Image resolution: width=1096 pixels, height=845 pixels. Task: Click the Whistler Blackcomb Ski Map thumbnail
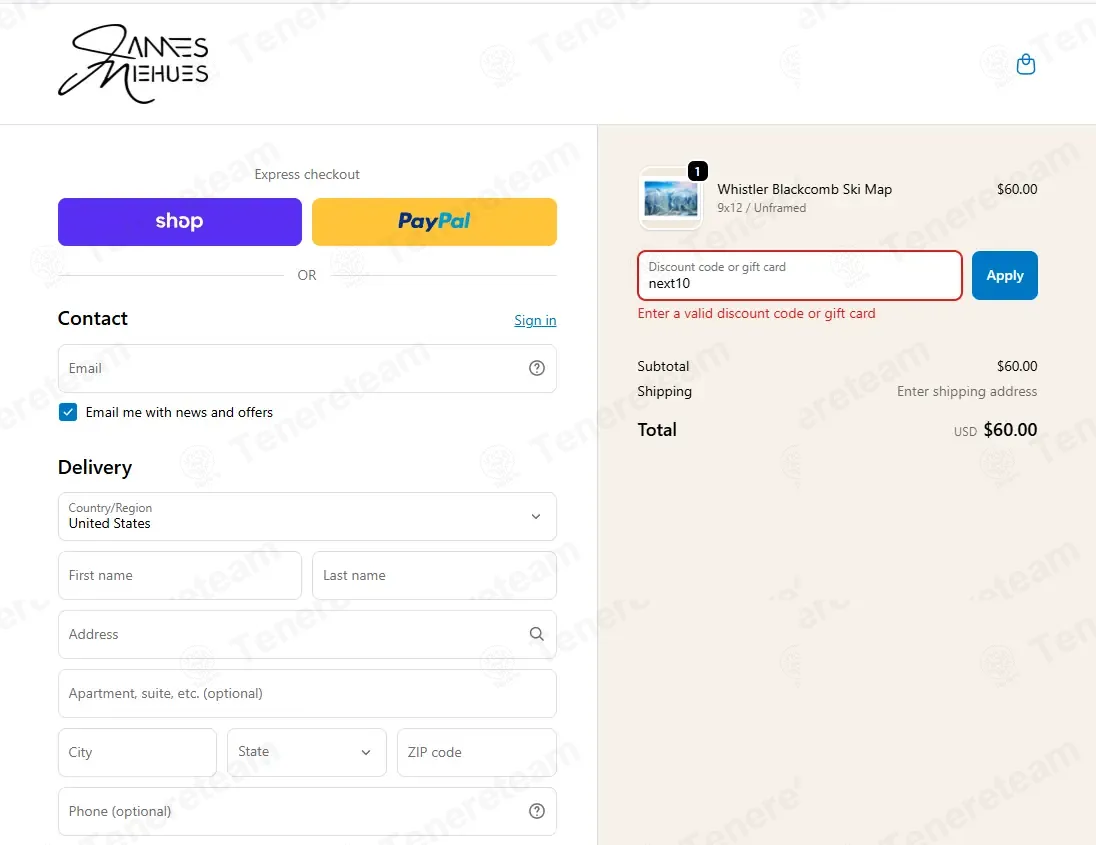tap(670, 198)
